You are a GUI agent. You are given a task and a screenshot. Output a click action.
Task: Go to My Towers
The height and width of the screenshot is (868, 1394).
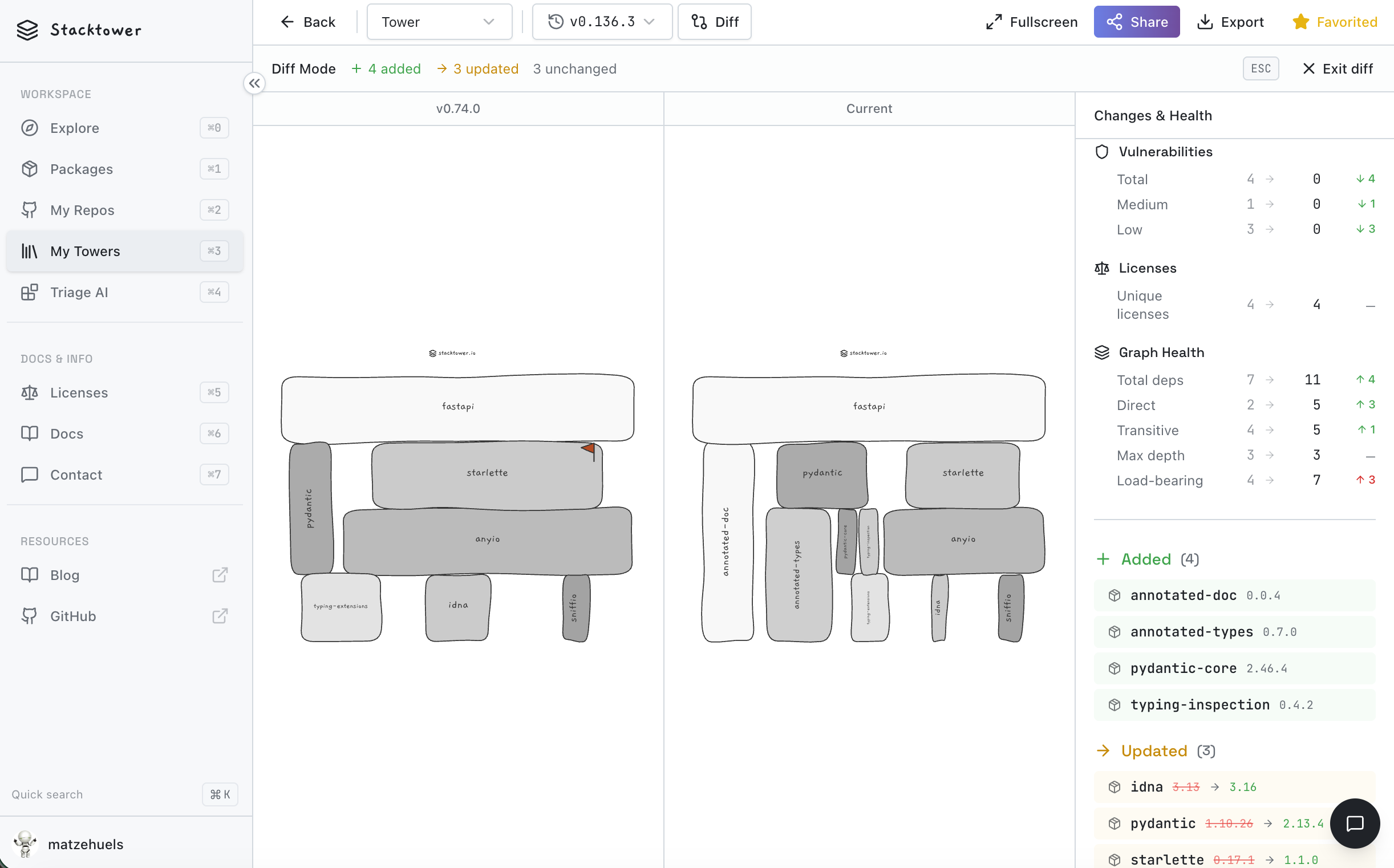124,251
